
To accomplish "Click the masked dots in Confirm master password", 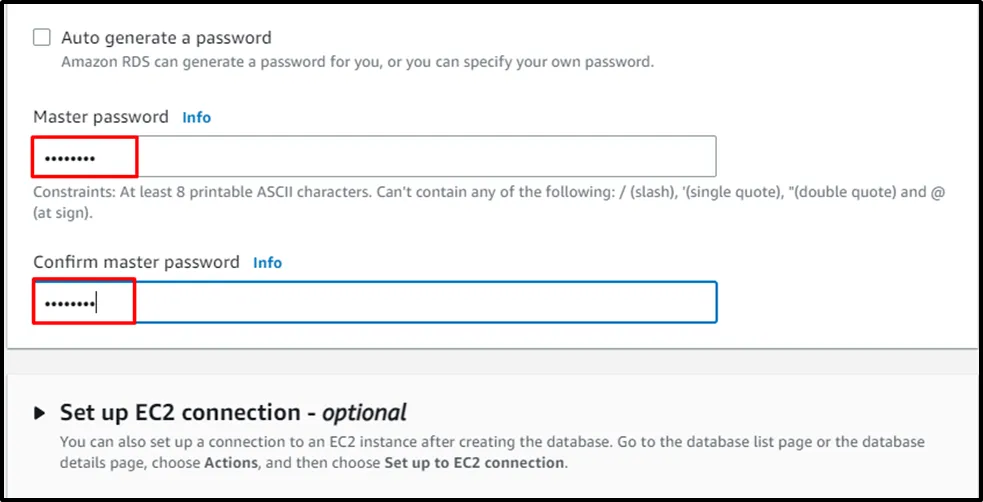I will 70,303.
